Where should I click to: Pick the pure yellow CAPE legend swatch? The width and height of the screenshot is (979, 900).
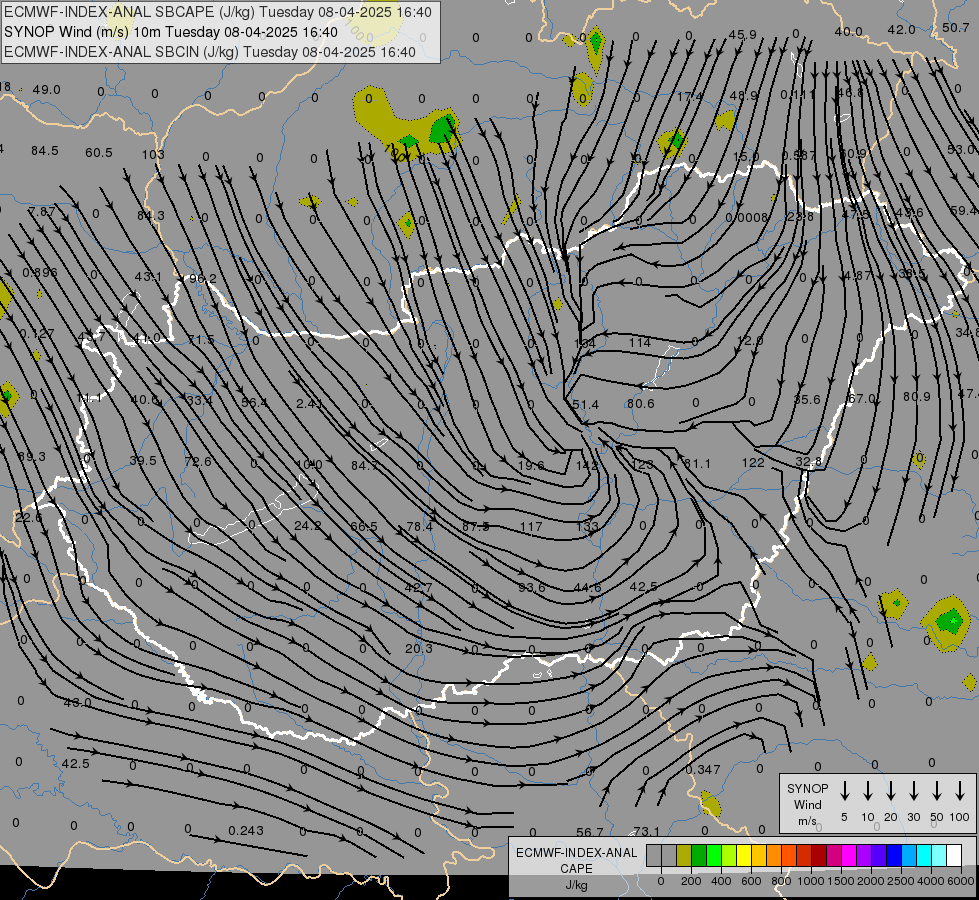(x=744, y=855)
